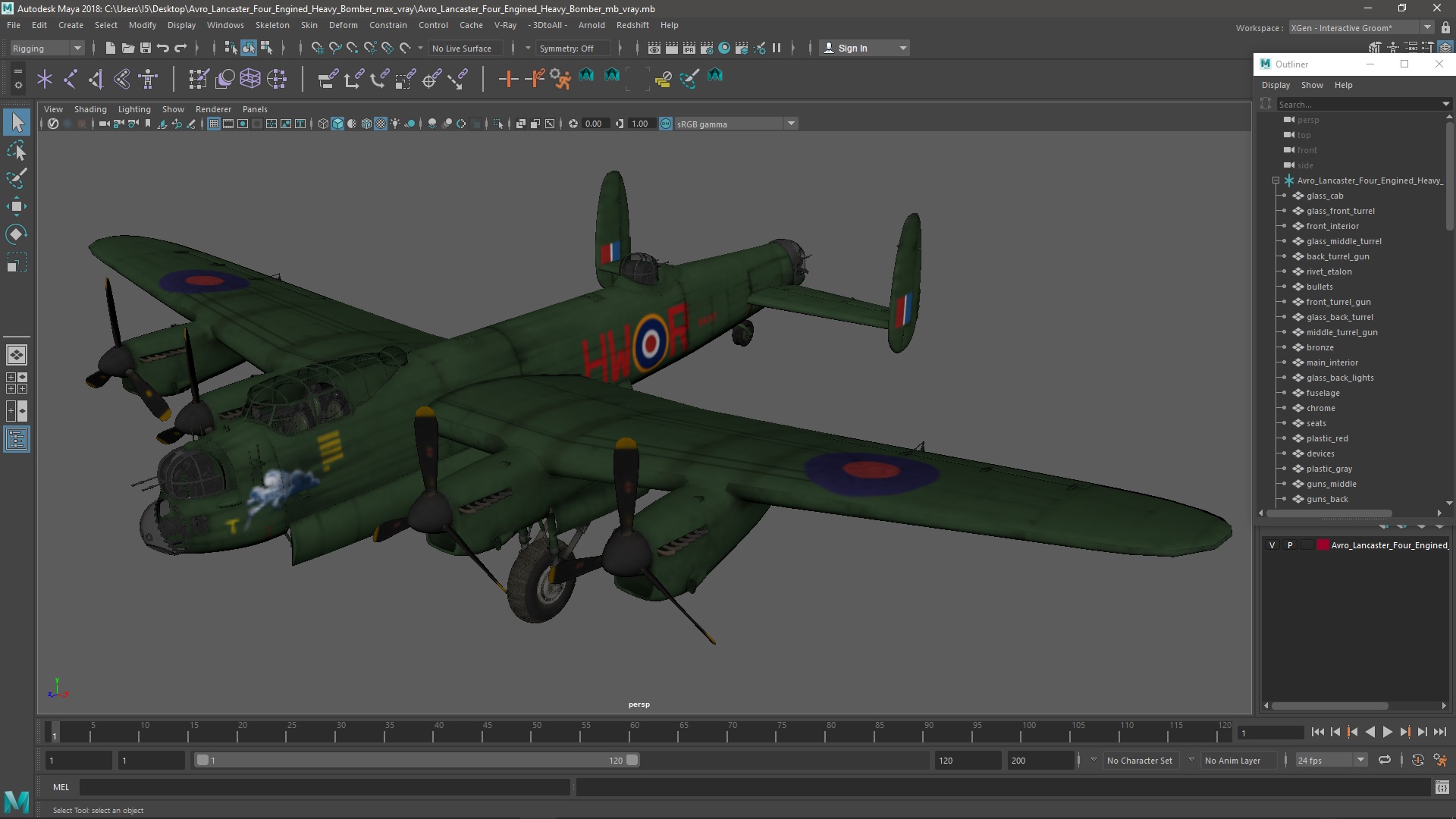The width and height of the screenshot is (1456, 819).
Task: Click the Parent constraint shelf icon
Action: tap(328, 78)
